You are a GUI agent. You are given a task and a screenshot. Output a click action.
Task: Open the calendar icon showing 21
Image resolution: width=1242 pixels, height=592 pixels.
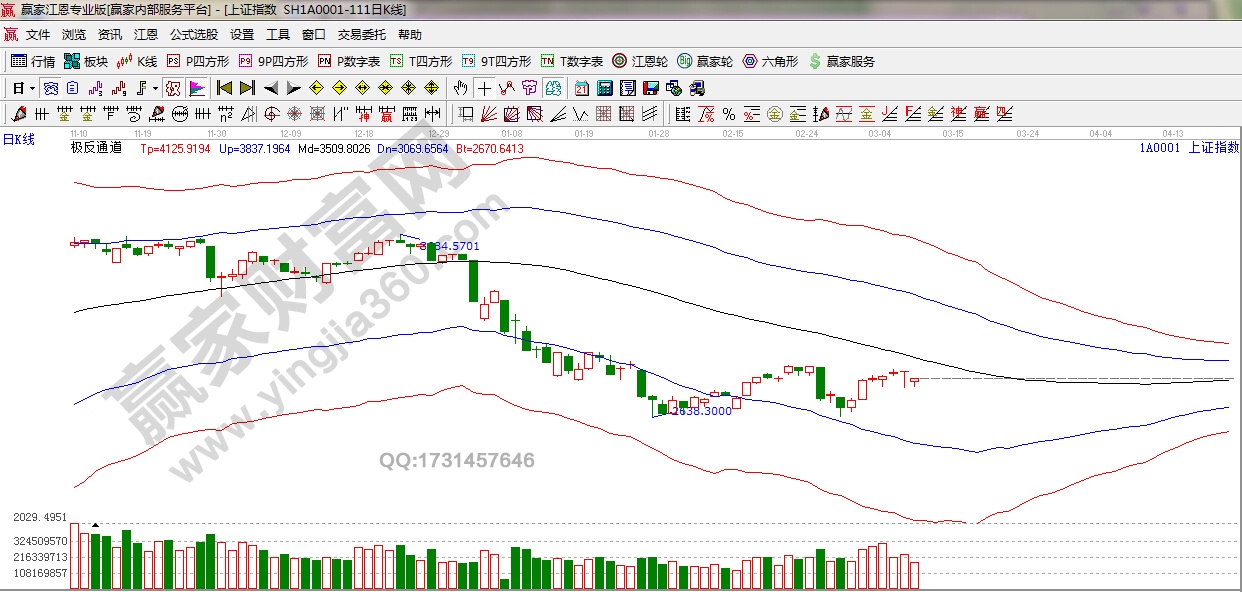pyautogui.click(x=581, y=87)
